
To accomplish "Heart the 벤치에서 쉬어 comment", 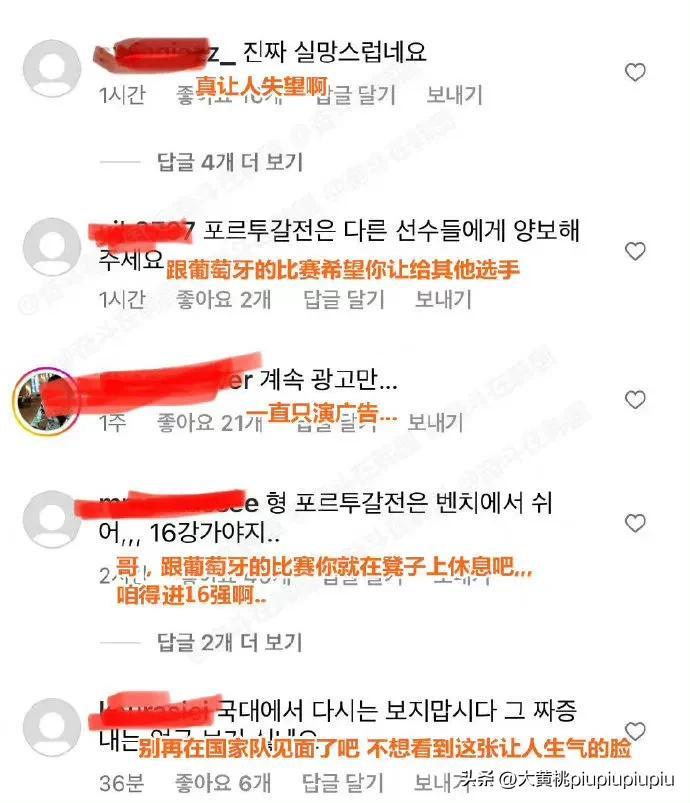I will click(635, 523).
